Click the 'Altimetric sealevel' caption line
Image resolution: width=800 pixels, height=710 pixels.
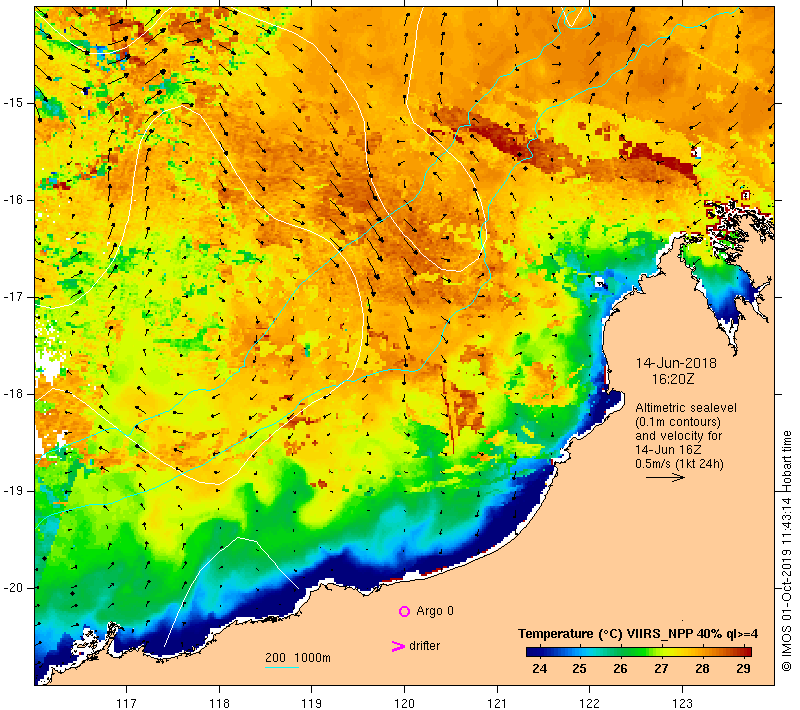(686, 408)
